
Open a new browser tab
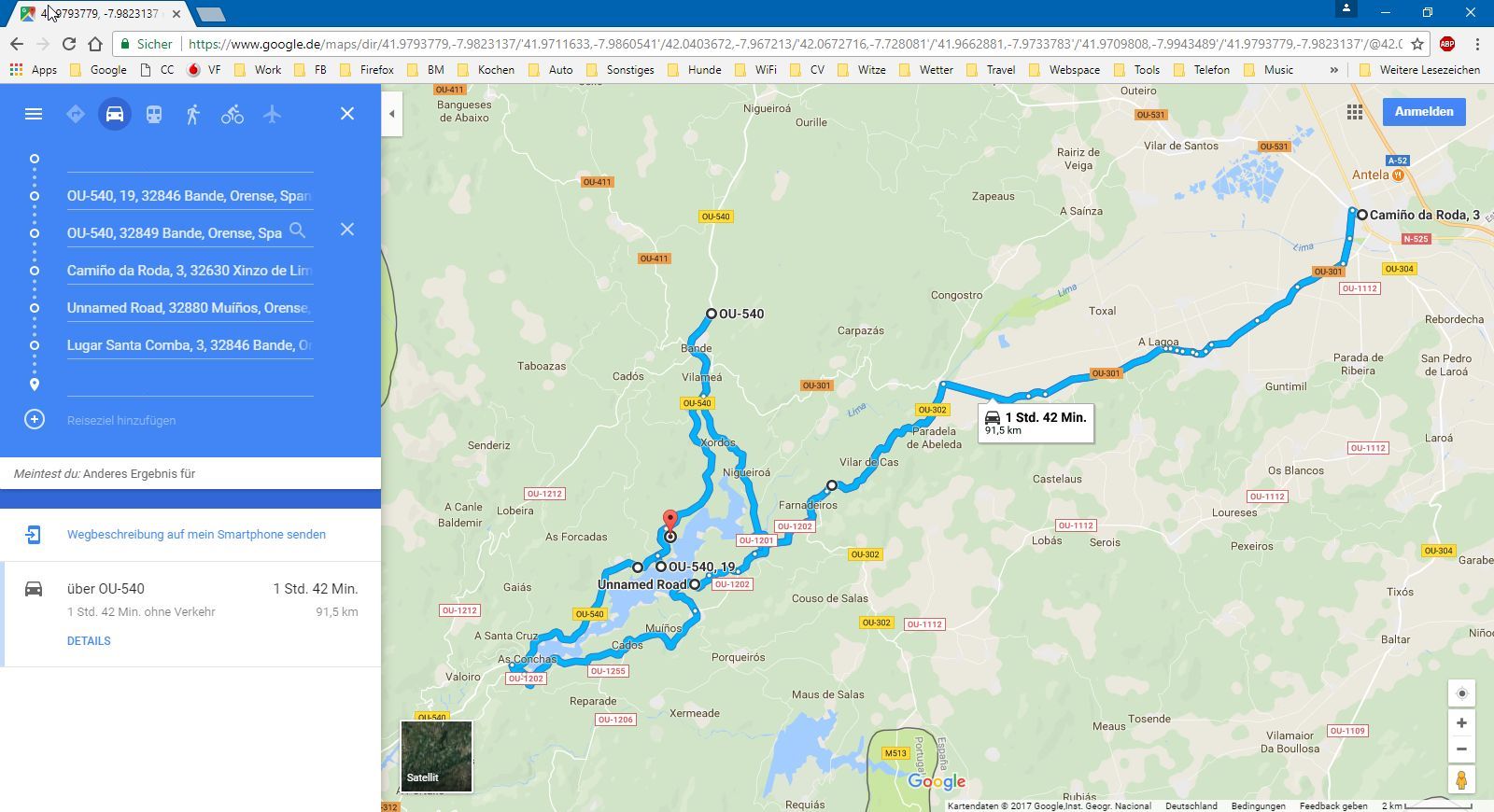coord(211,14)
